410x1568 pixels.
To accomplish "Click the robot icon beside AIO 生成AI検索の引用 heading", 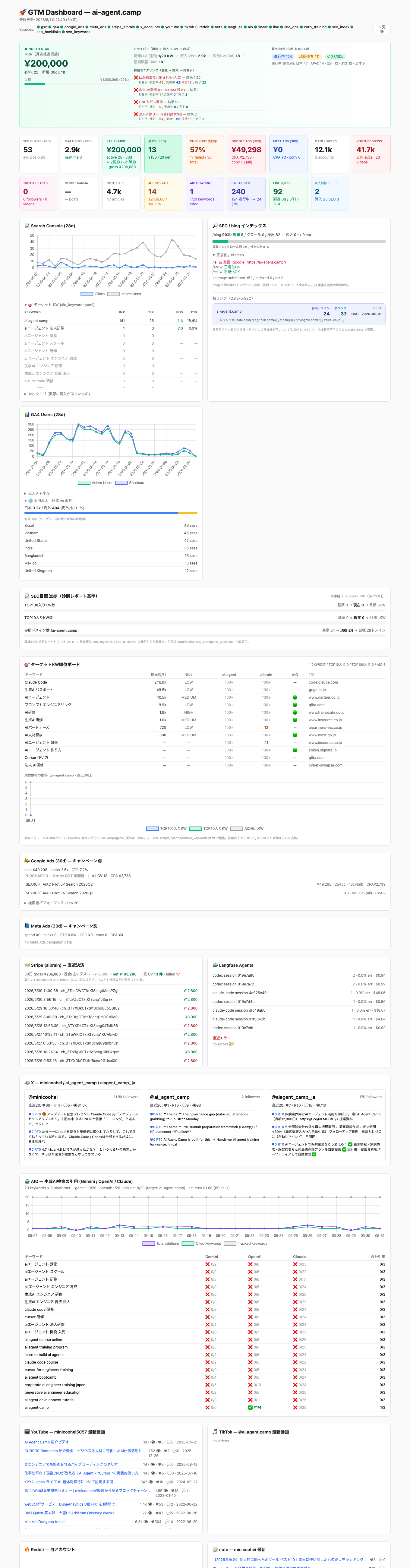I will pos(27,1181).
